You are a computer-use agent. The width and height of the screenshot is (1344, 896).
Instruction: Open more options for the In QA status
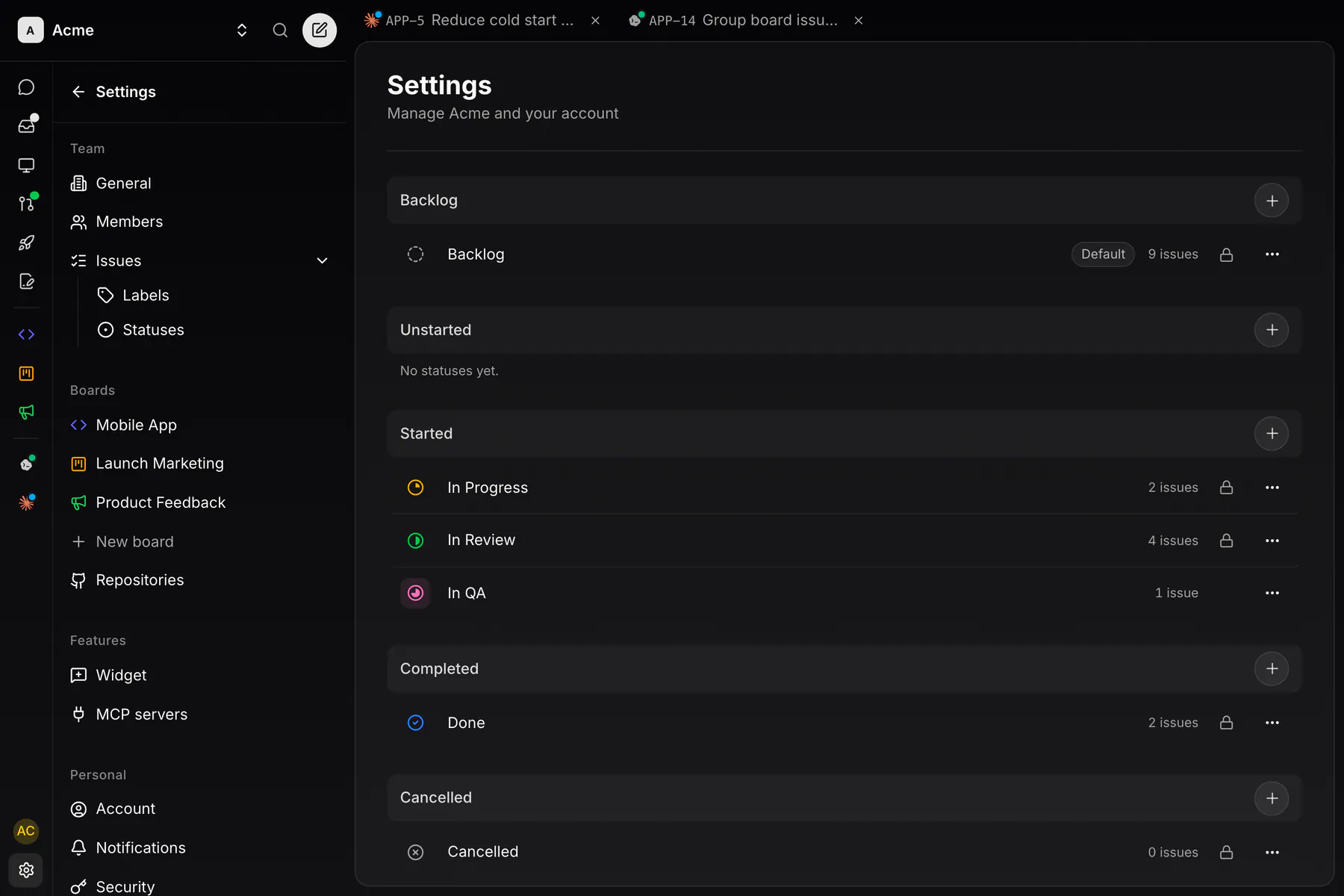coord(1272,593)
